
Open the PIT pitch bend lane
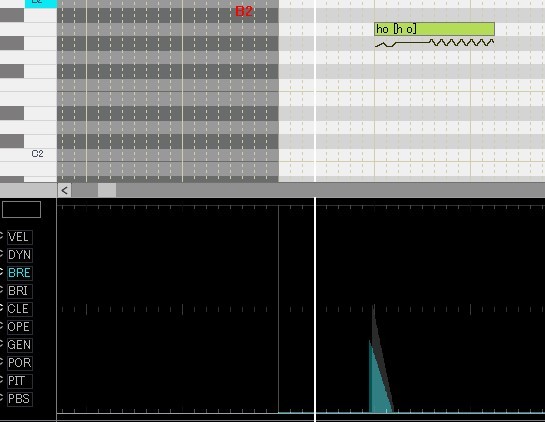(20, 381)
